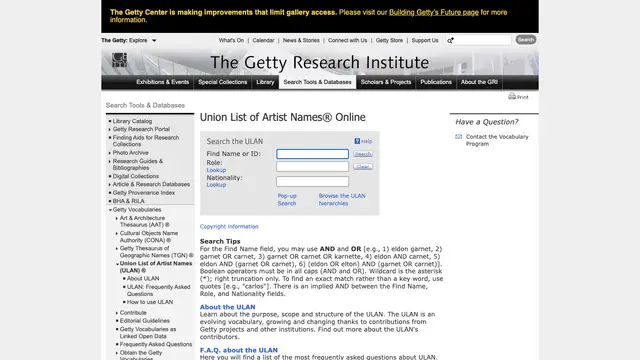Open The Getty Explore dropdown arrow

pos(154,40)
